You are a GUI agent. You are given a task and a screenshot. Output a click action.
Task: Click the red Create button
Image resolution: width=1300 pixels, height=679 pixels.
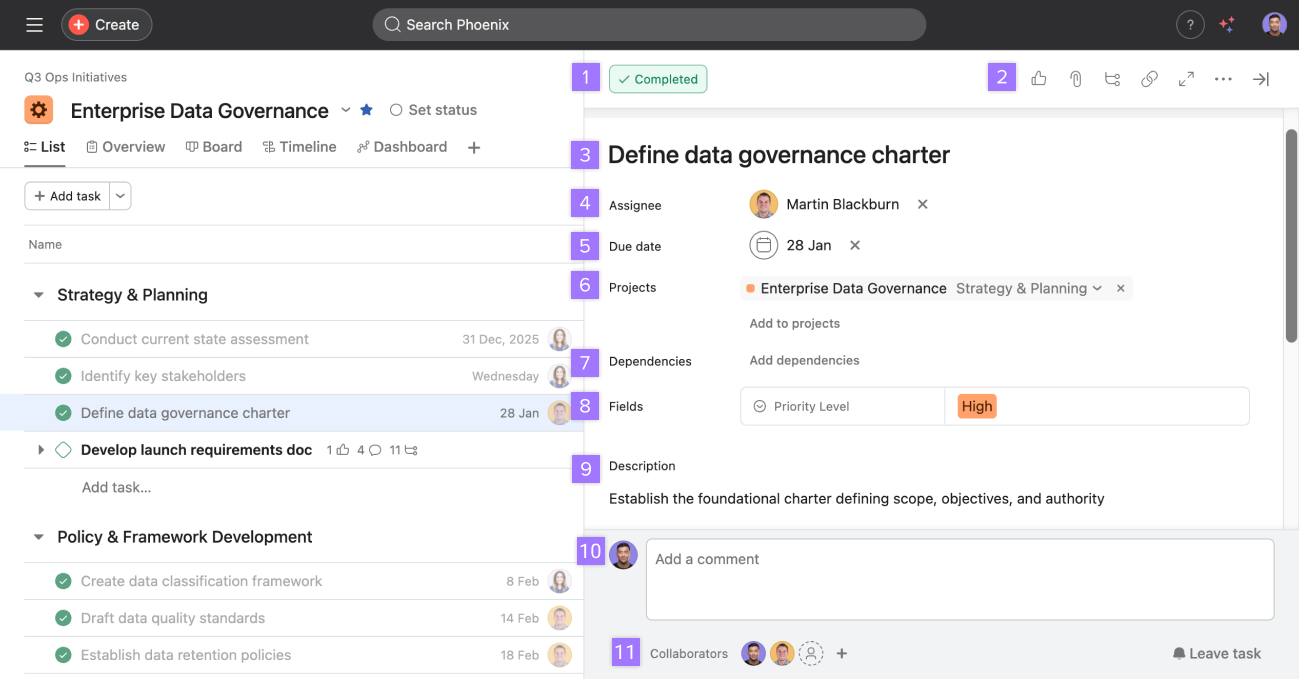tap(106, 25)
